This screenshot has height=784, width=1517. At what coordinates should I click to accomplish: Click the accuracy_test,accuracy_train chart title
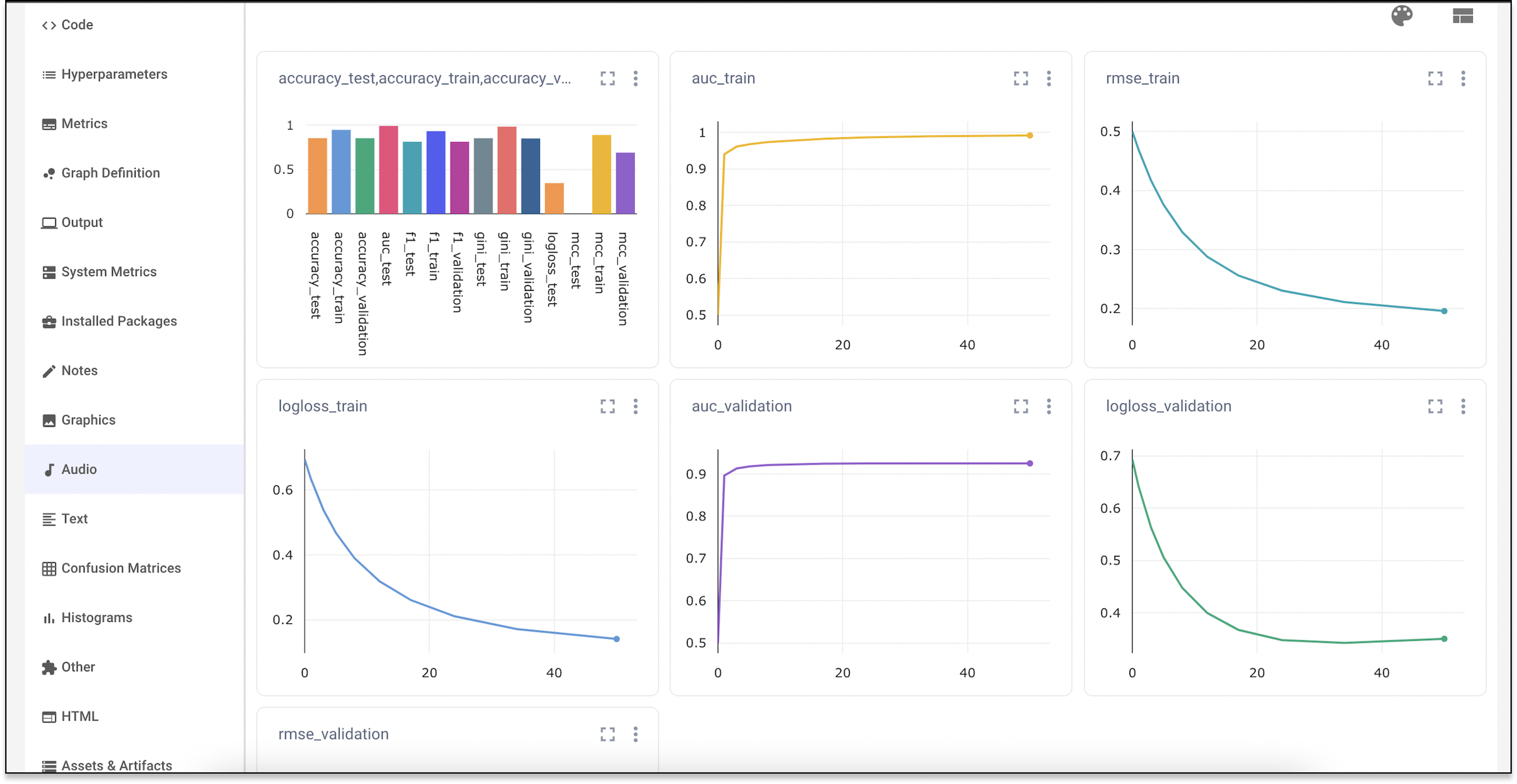click(x=425, y=78)
